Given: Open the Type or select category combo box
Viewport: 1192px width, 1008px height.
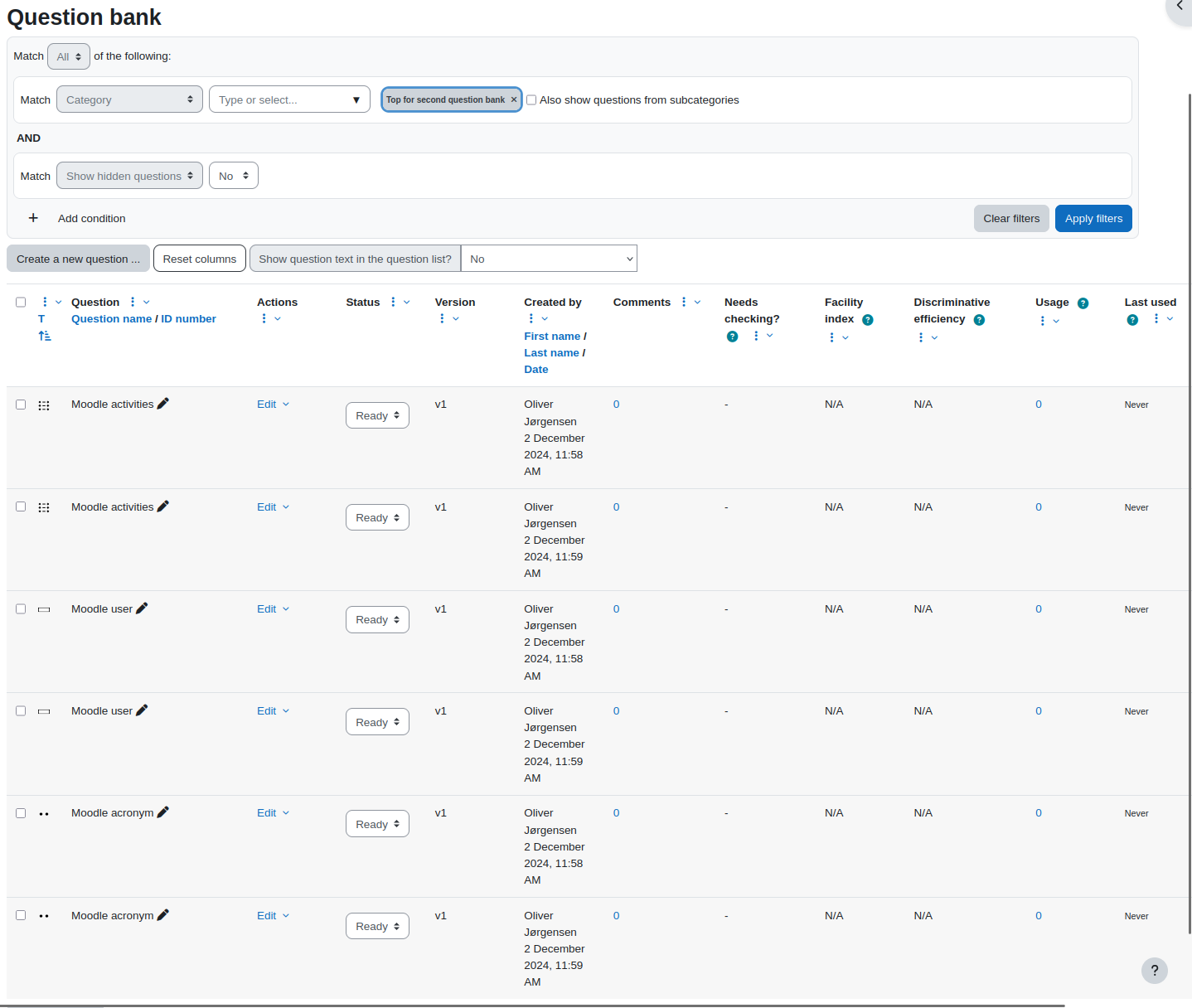Looking at the screenshot, I should 289,99.
